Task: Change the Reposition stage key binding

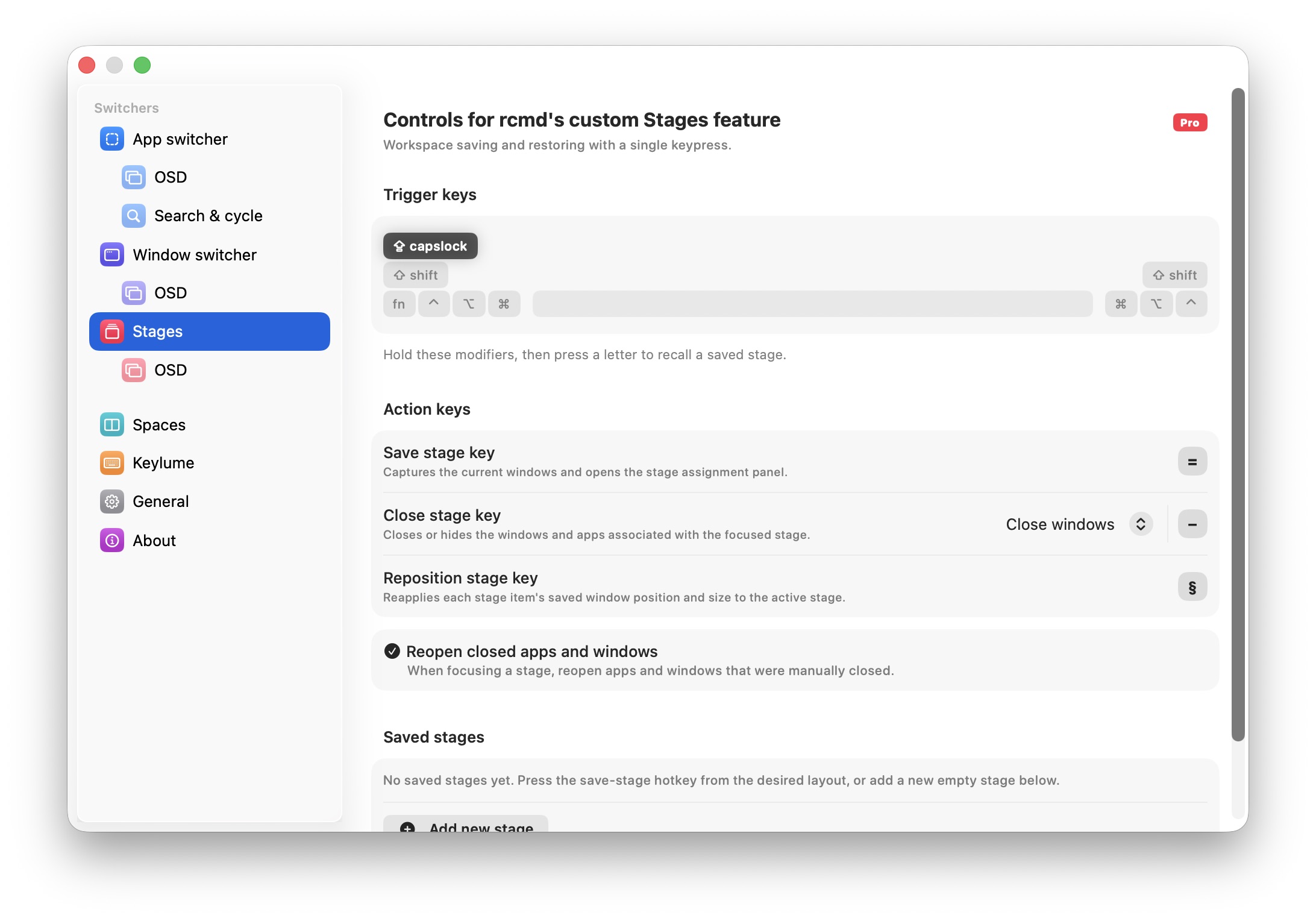Action: [x=1192, y=587]
